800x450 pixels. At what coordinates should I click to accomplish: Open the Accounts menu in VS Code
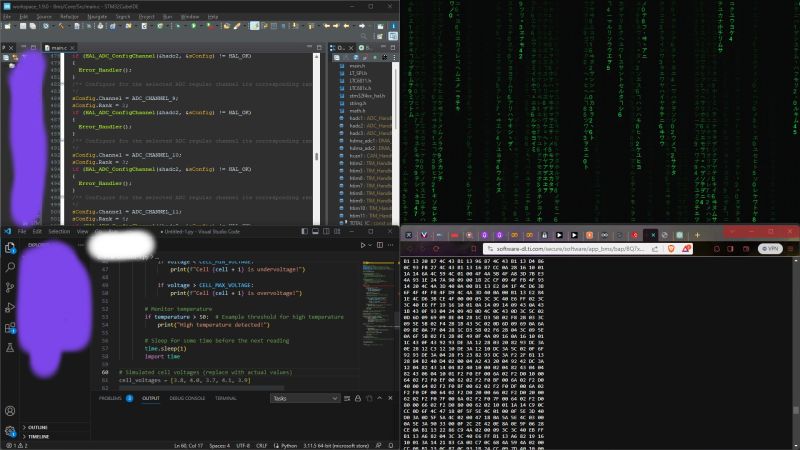point(10,411)
